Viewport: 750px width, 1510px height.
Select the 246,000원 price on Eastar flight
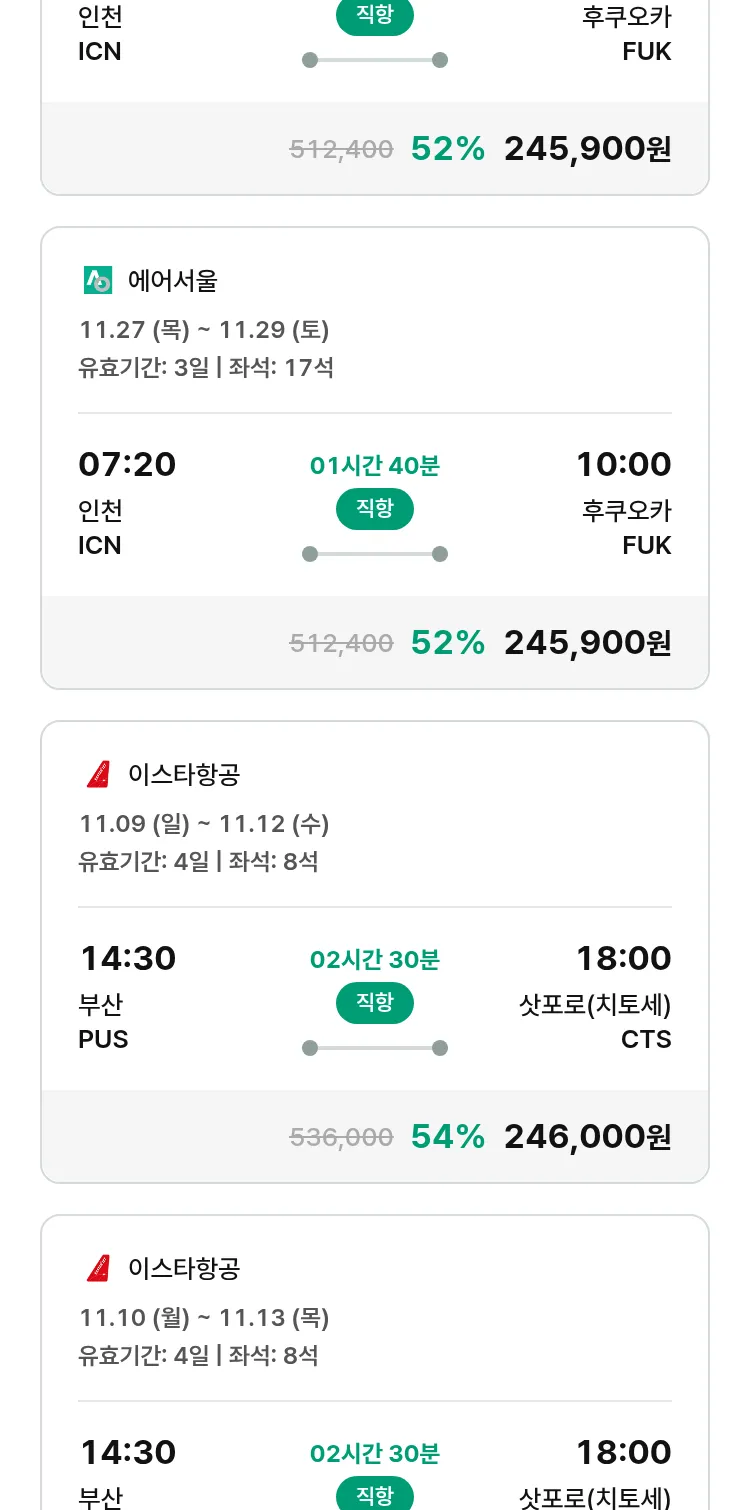[587, 1137]
